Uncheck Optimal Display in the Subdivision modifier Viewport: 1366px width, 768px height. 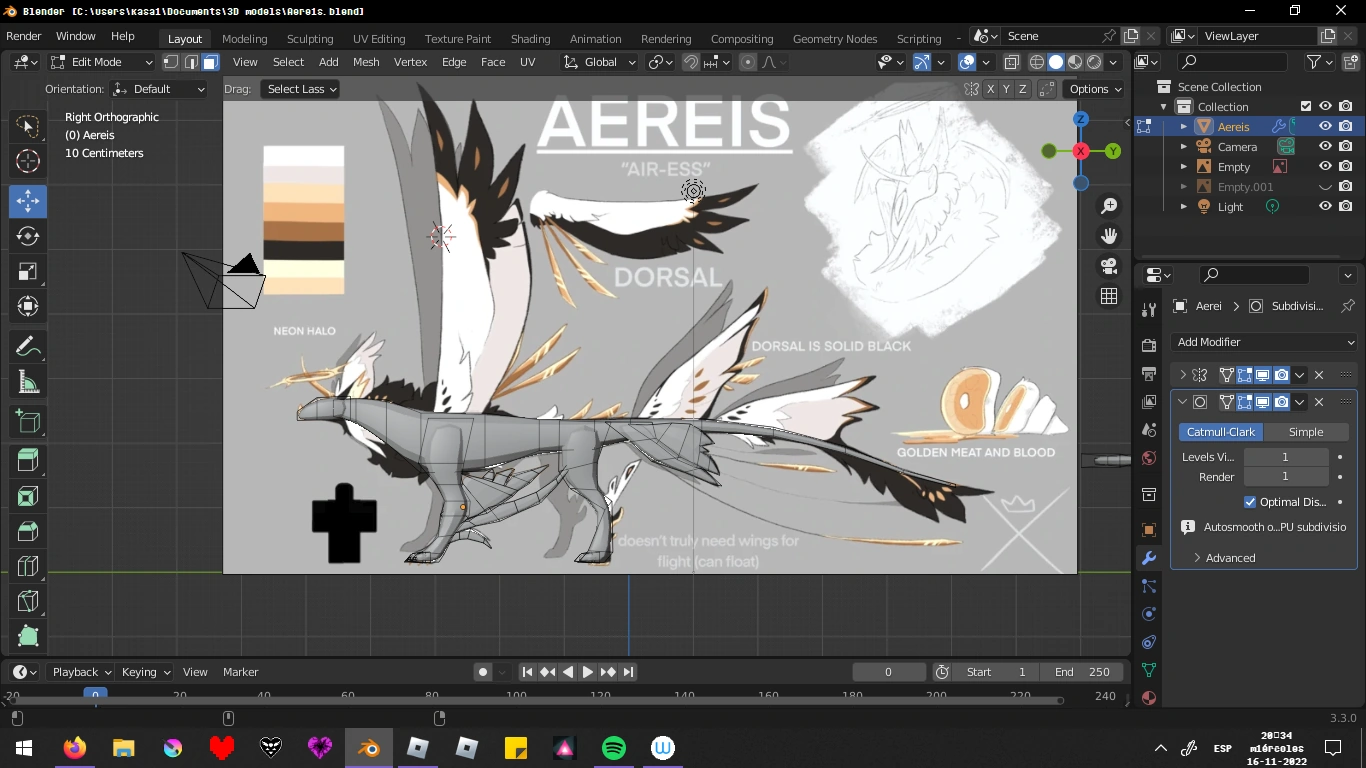(x=1249, y=501)
